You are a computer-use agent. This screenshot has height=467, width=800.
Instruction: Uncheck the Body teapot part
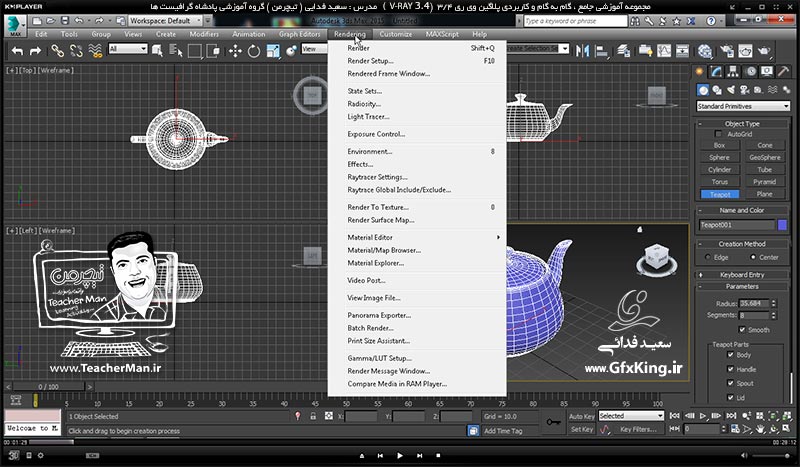tap(730, 355)
